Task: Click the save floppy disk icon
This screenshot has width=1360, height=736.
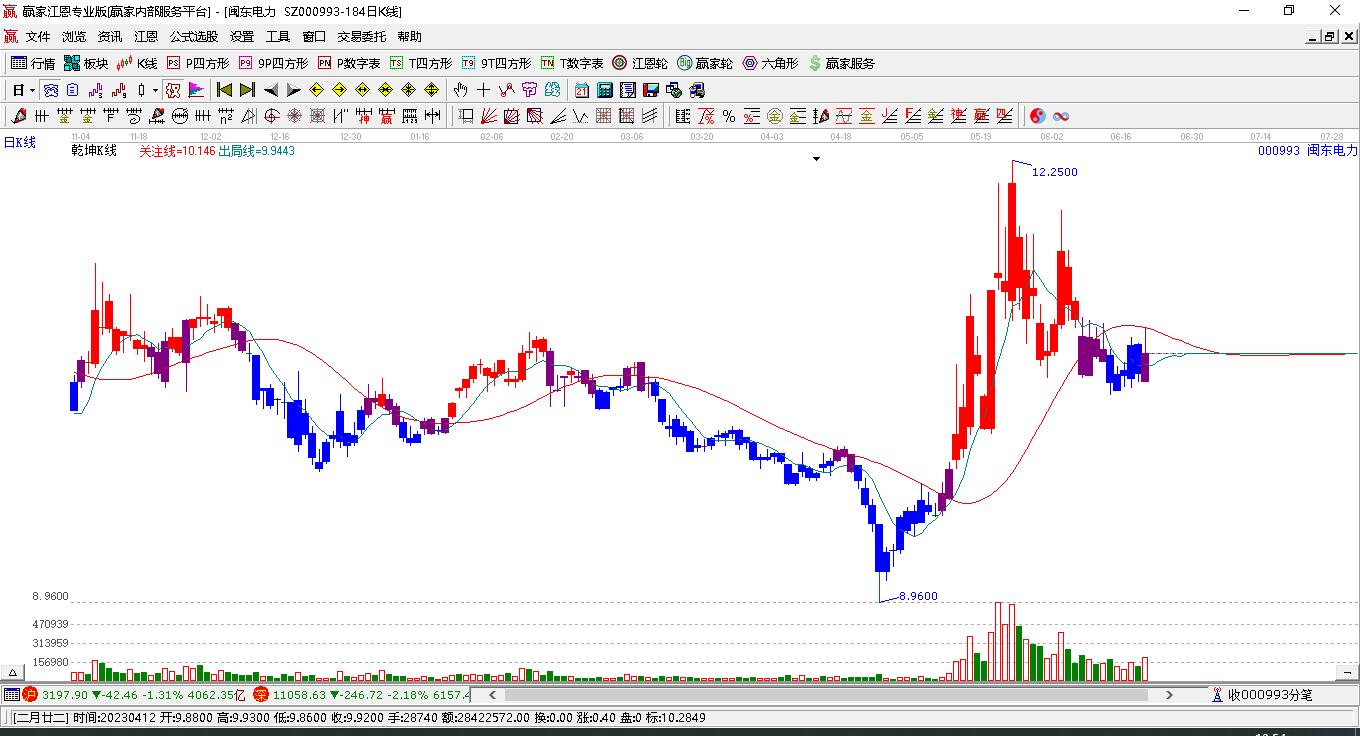Action: pos(651,90)
